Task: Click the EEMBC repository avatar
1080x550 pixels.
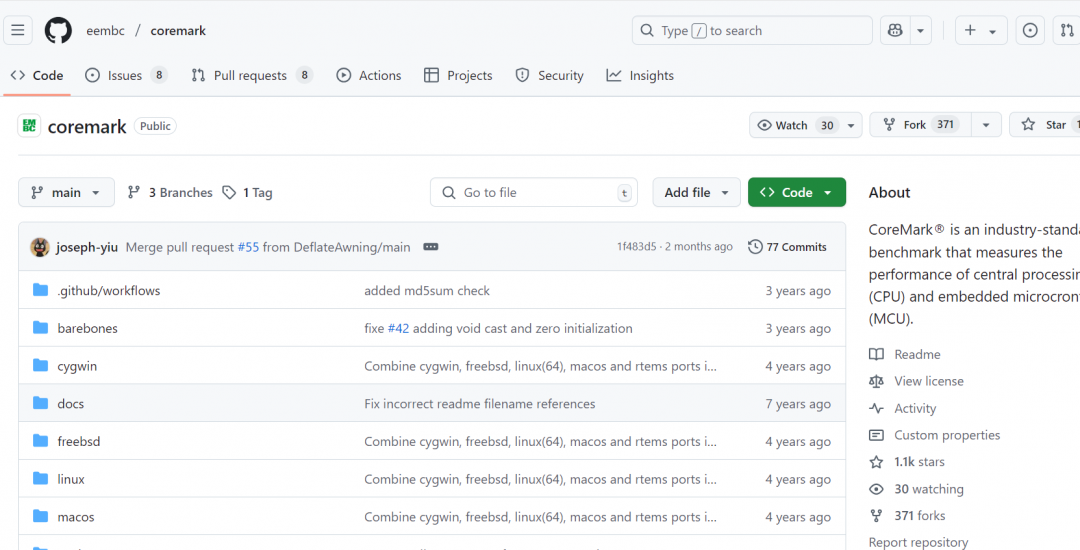Action: point(29,126)
